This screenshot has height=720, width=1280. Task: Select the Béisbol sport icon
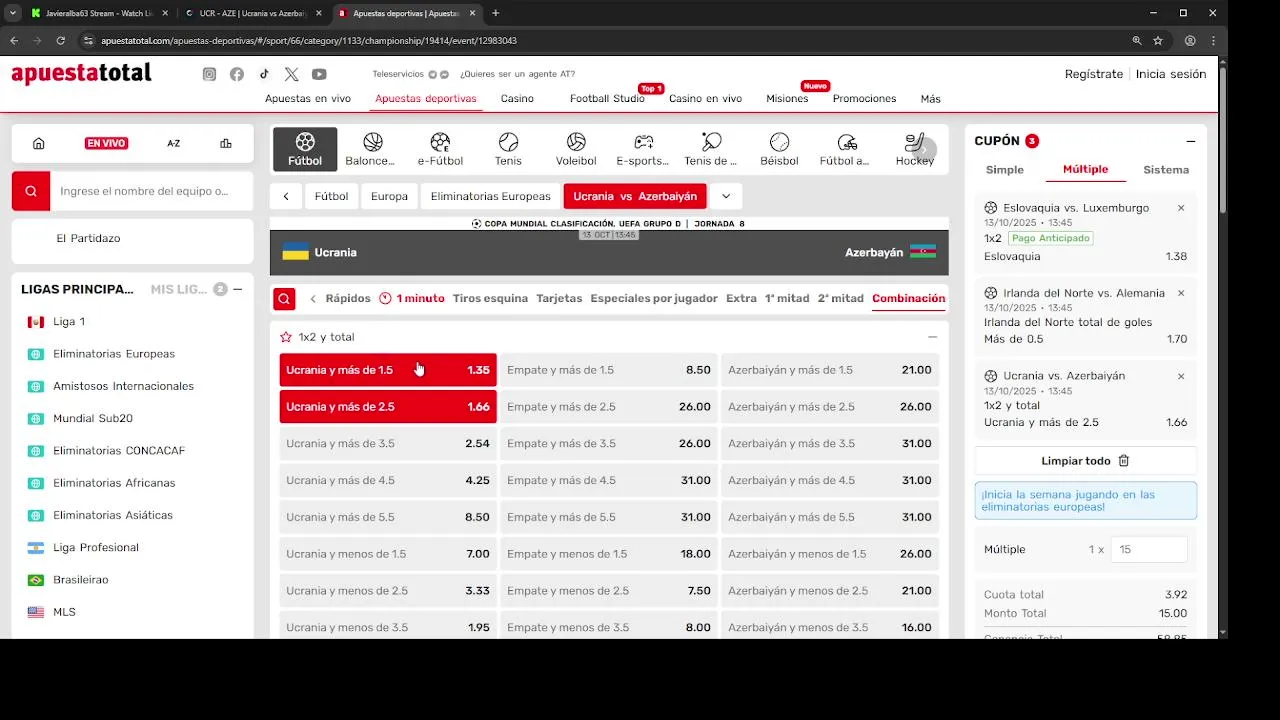tap(779, 149)
